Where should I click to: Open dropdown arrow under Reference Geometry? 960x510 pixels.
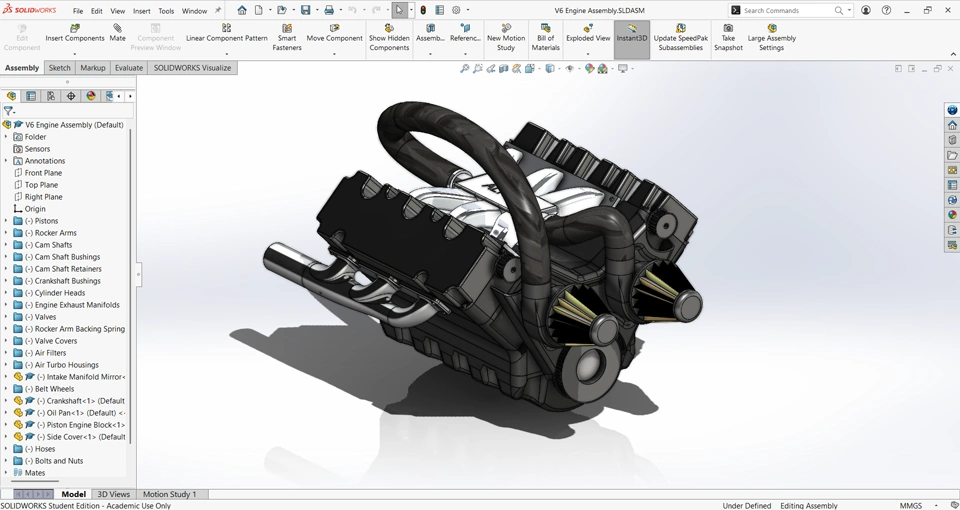click(465, 54)
